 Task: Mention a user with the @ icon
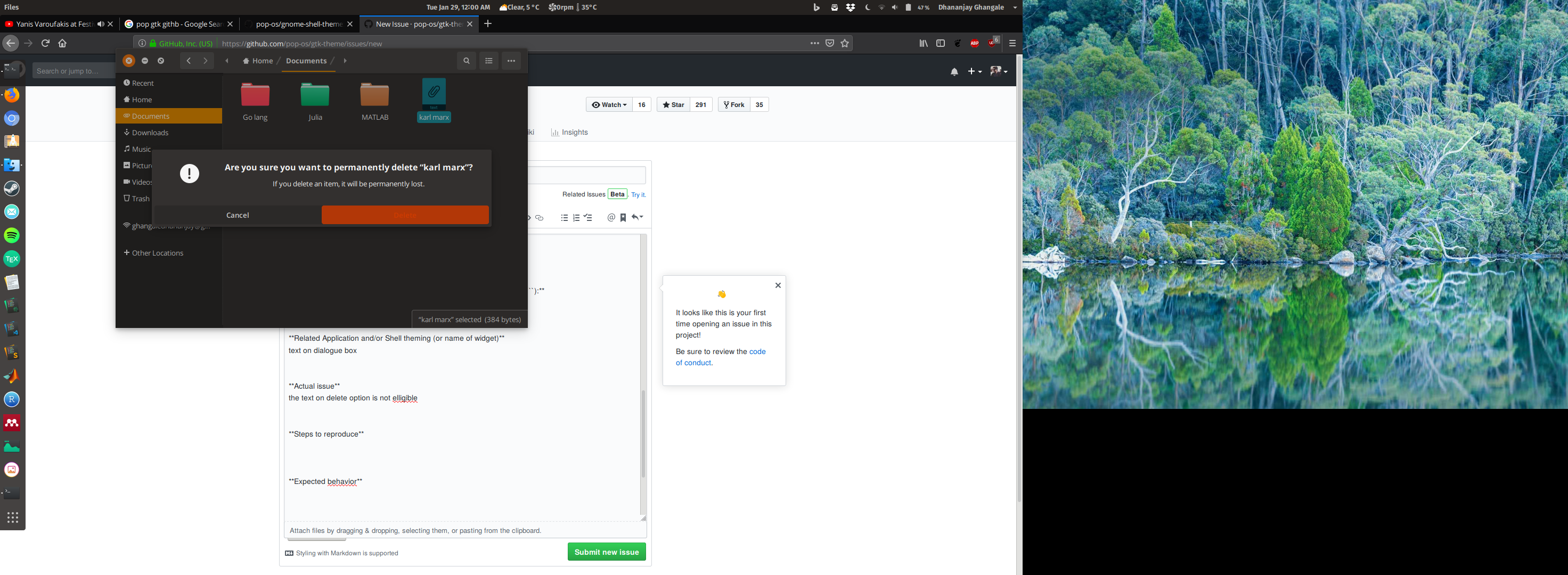(611, 217)
